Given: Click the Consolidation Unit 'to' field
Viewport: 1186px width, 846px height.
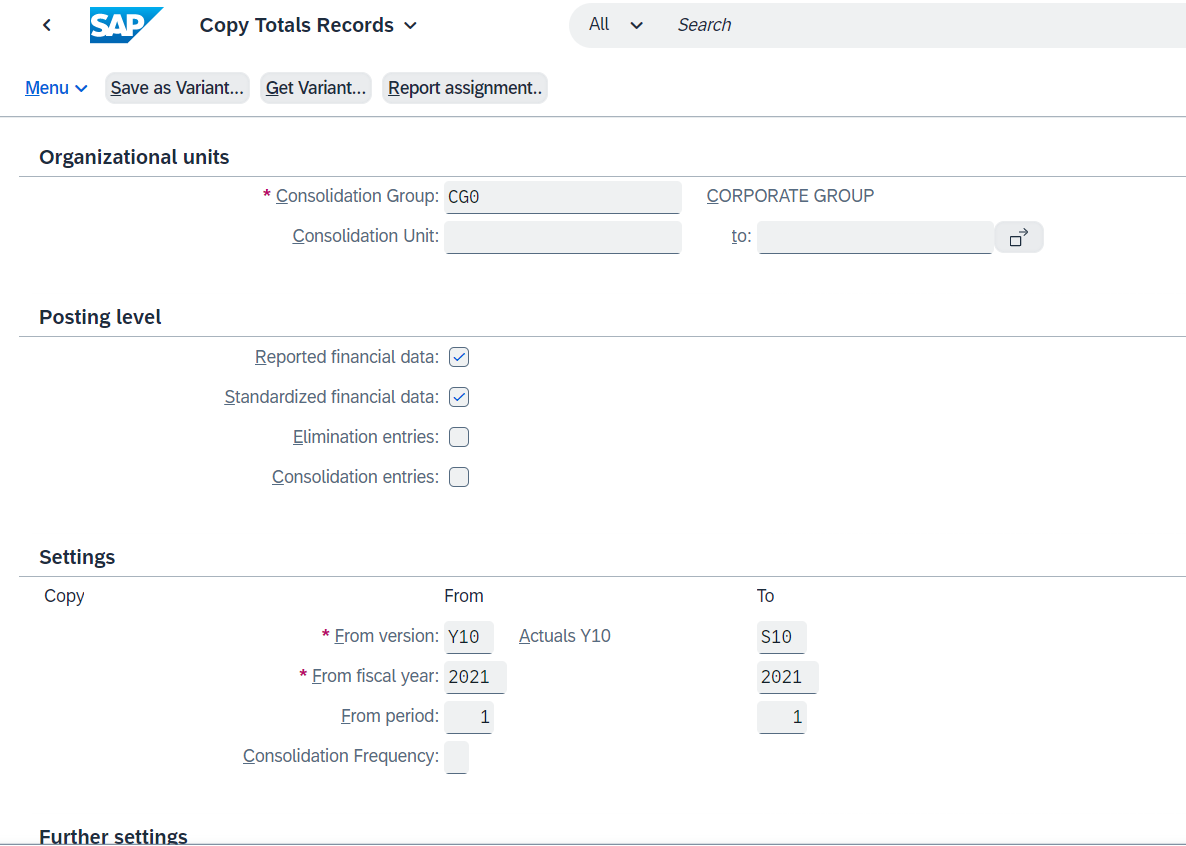Looking at the screenshot, I should [x=875, y=238].
